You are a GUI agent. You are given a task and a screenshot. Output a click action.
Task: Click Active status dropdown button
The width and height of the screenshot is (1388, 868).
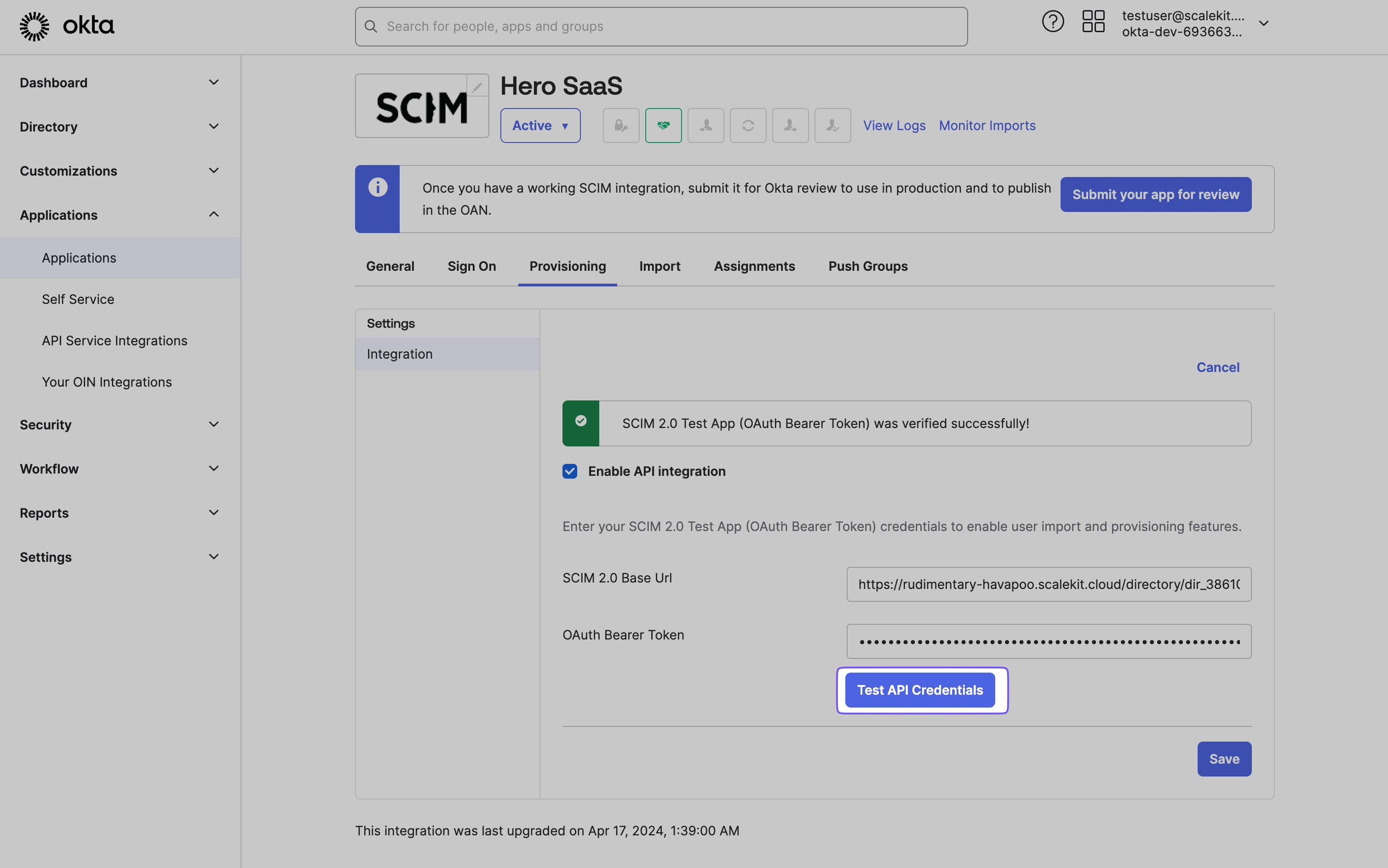coord(539,124)
